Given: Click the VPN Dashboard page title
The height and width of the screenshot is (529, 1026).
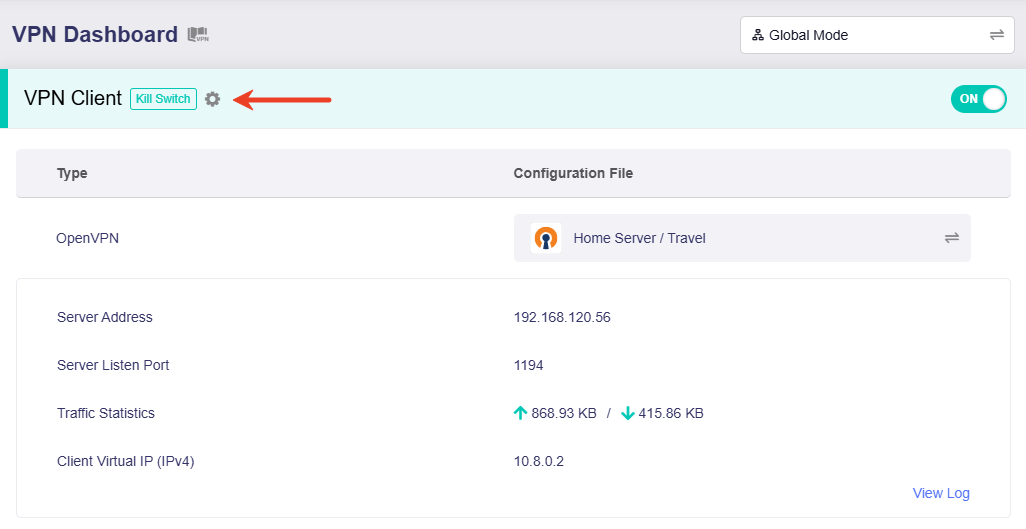Looking at the screenshot, I should pyautogui.click(x=95, y=35).
